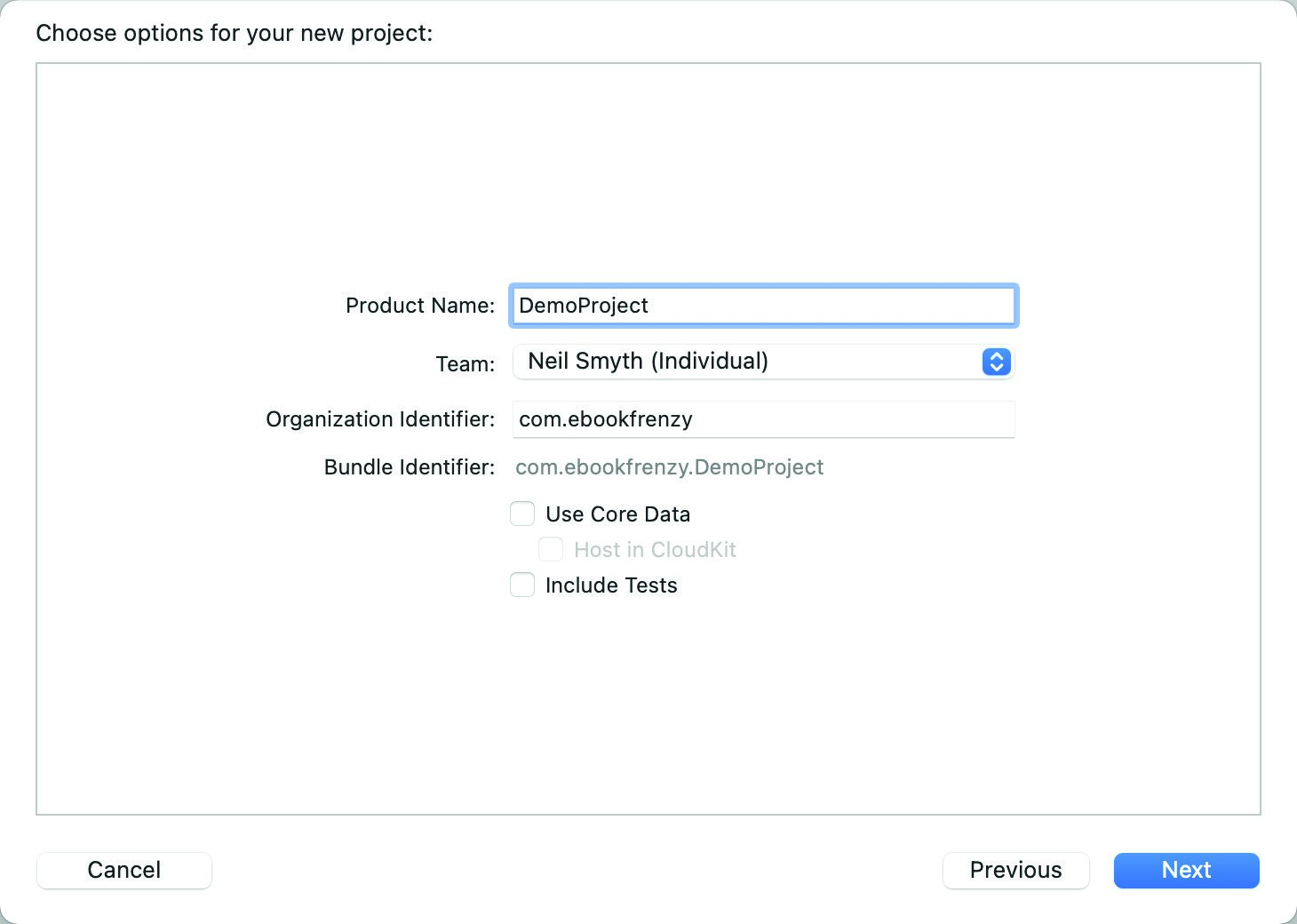This screenshot has width=1297, height=924.
Task: Click the 'Team:' label
Action: click(x=465, y=363)
